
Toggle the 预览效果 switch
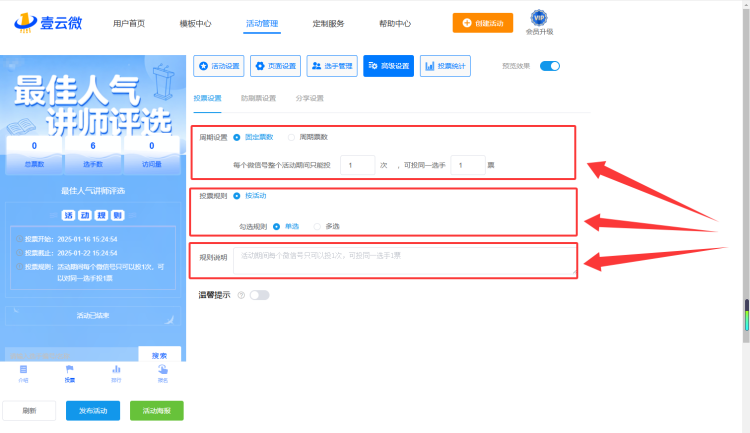point(550,66)
